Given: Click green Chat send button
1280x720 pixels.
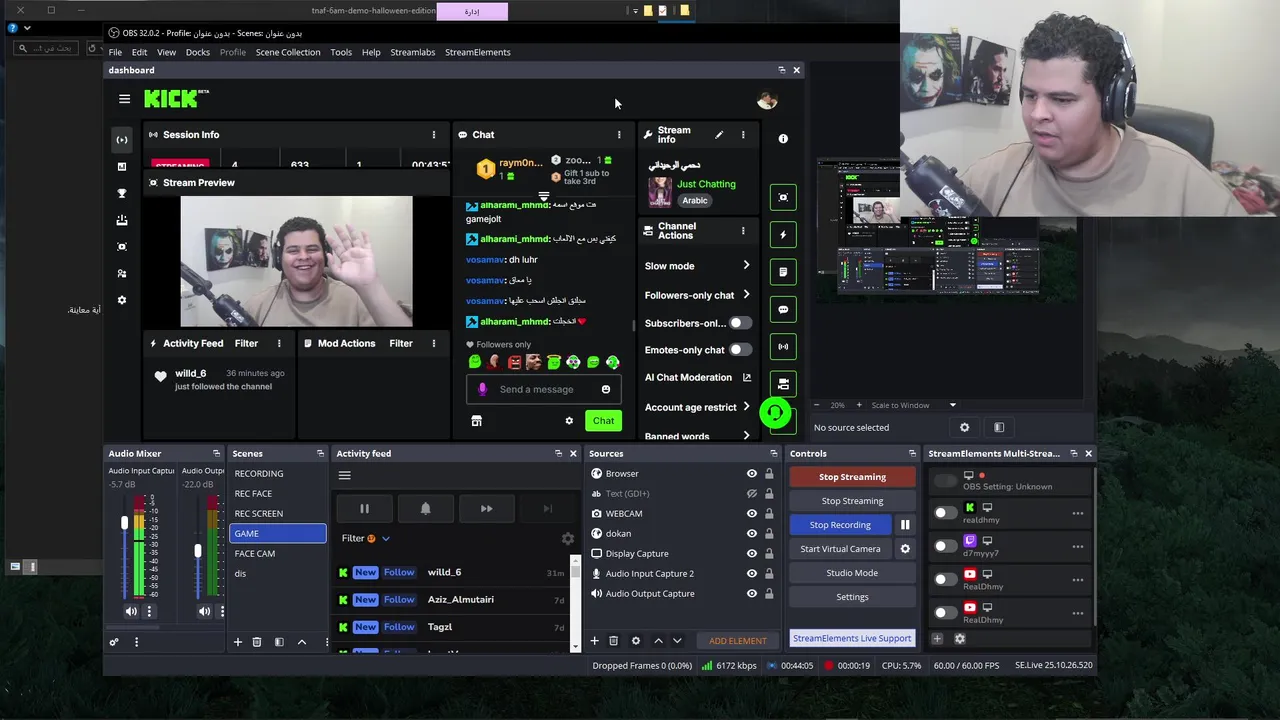Looking at the screenshot, I should point(603,421).
